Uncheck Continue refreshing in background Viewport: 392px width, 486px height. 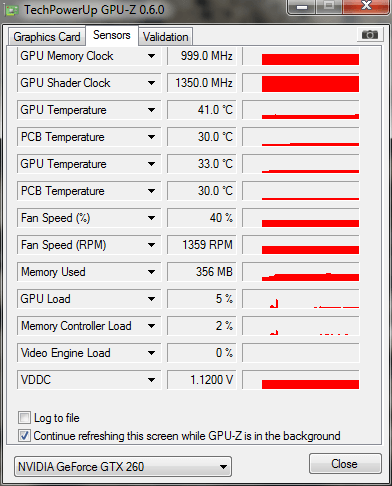coord(24,436)
